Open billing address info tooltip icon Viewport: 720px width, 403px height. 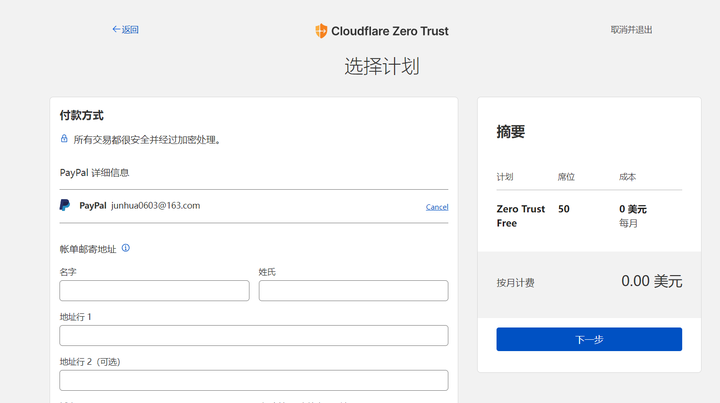click(x=125, y=248)
